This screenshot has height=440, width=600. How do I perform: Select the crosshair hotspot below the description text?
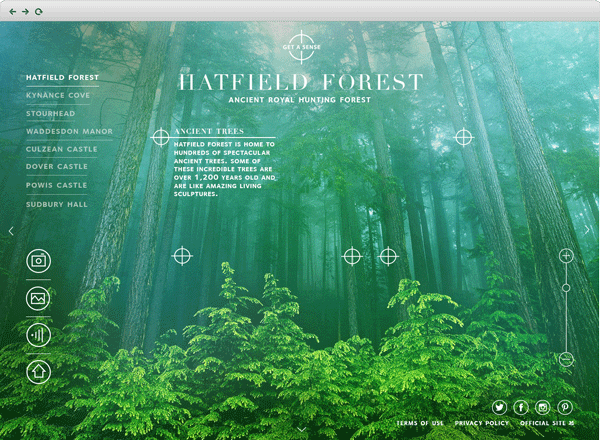click(x=183, y=256)
